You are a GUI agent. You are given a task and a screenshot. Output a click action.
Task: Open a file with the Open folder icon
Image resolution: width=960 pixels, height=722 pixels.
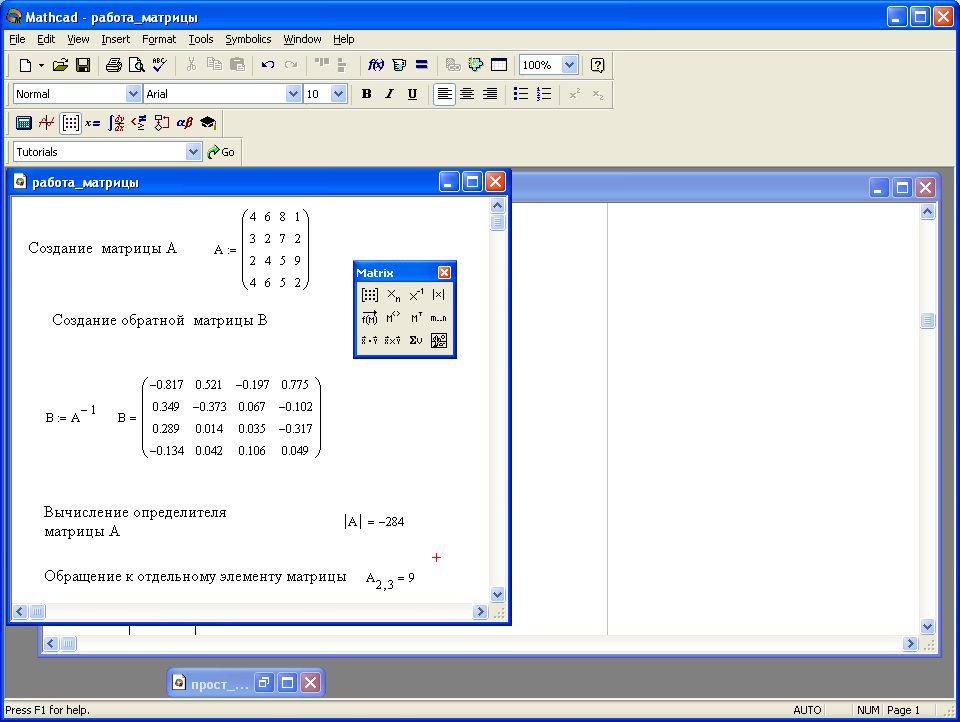(x=60, y=65)
